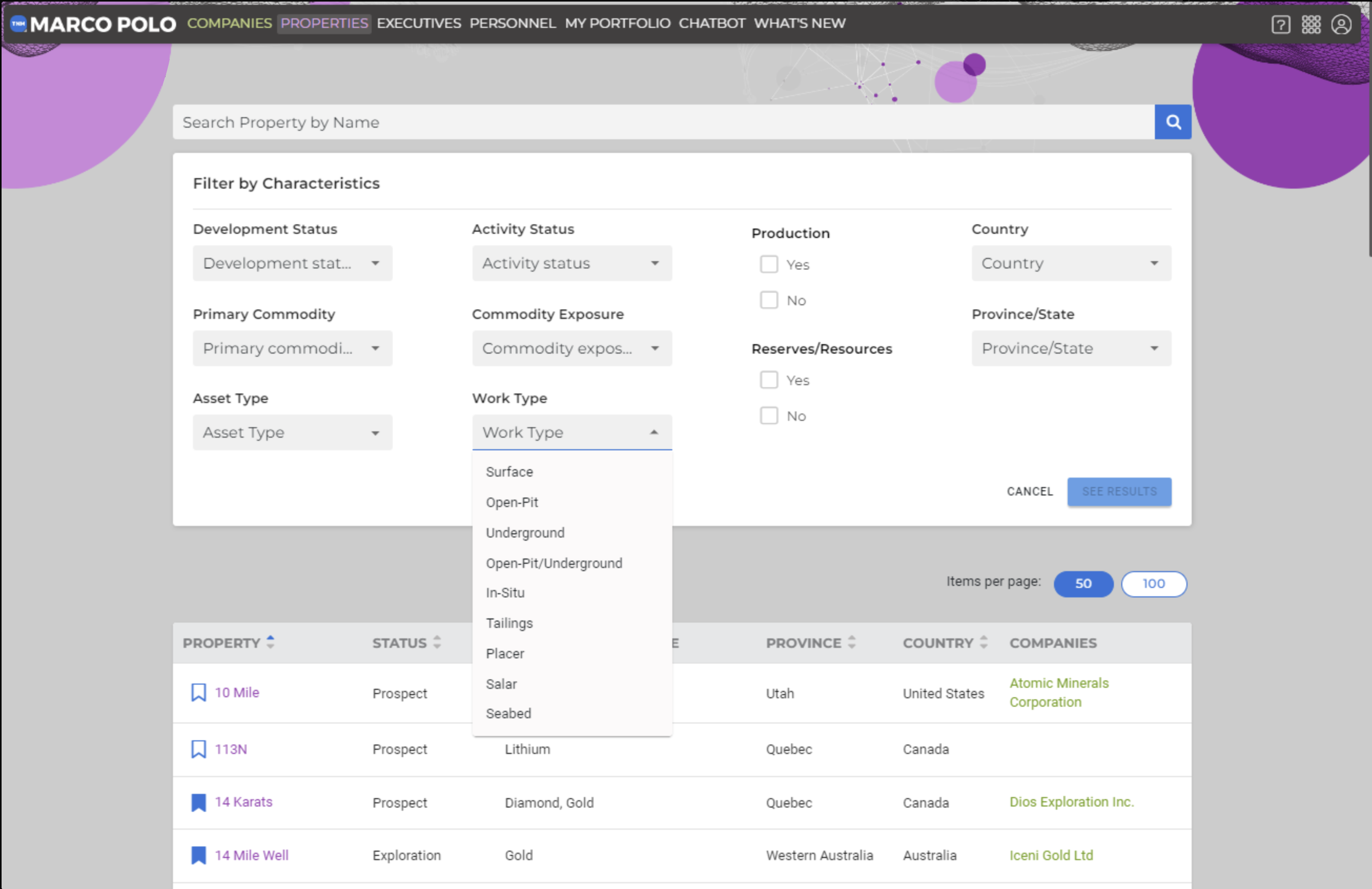Screen dimensions: 1372x889
Task: Open My Portfolio nav tab
Action: point(617,24)
